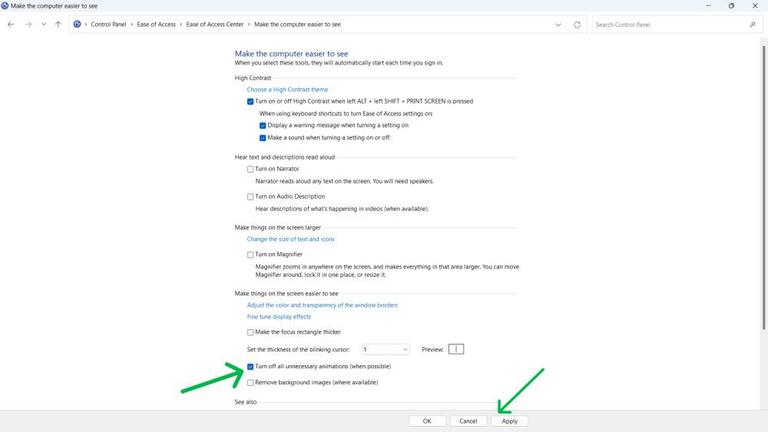This screenshot has width=768, height=432.
Task: Click 'Set the thickness of the blinking cursor' label
Action: (298, 350)
